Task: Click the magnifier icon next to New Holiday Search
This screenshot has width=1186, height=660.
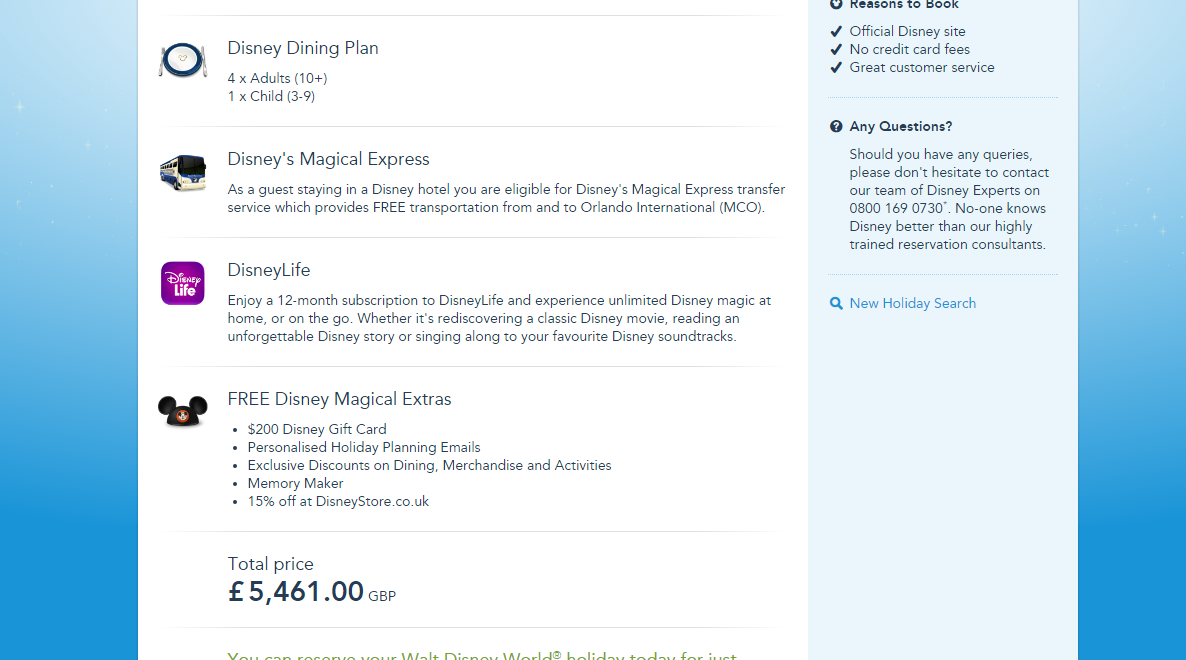Action: pos(836,303)
